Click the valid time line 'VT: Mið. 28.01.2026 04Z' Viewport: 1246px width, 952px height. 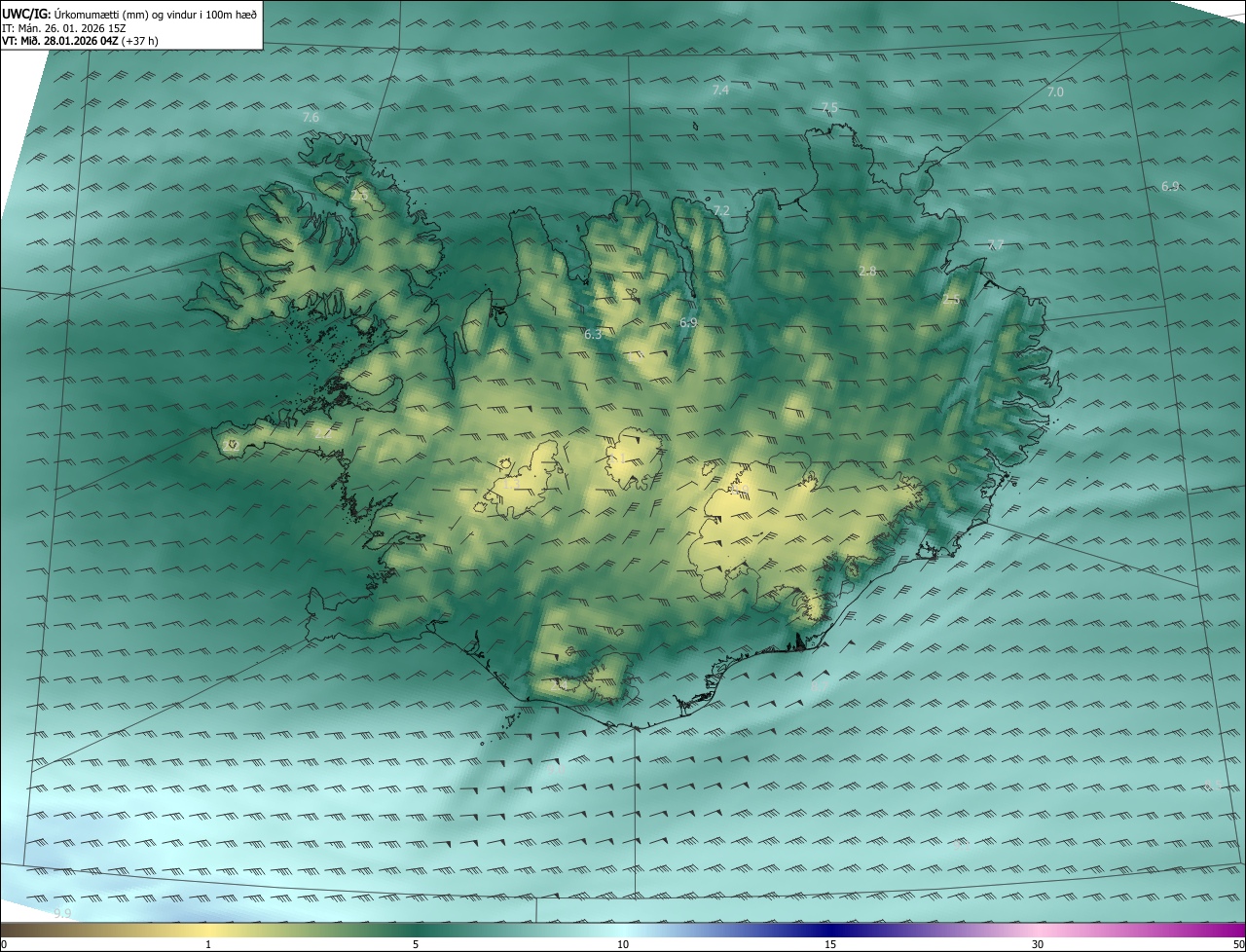pyautogui.click(x=59, y=41)
